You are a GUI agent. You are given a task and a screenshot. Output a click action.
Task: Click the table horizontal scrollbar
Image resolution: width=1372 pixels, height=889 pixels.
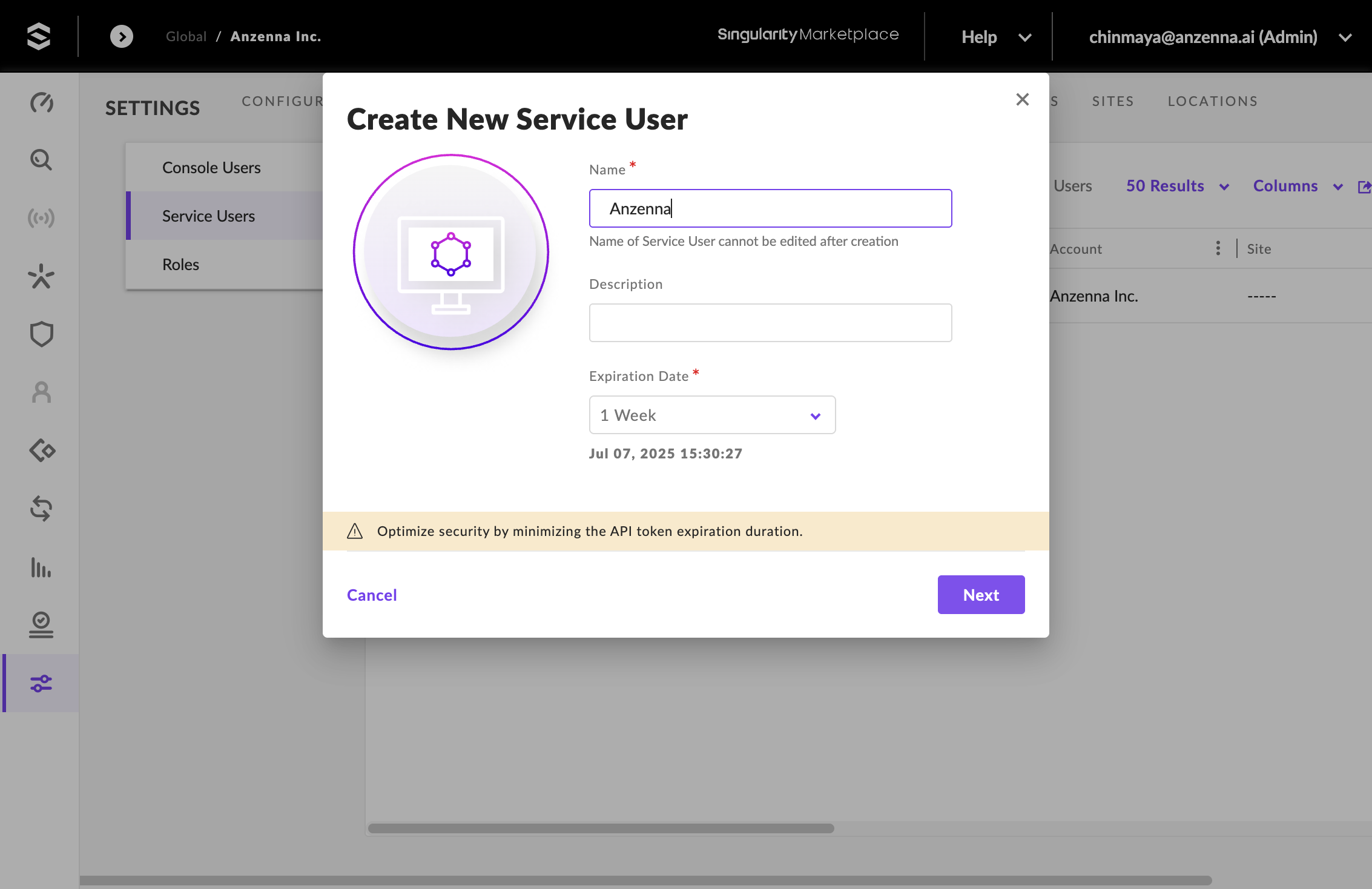(x=601, y=828)
